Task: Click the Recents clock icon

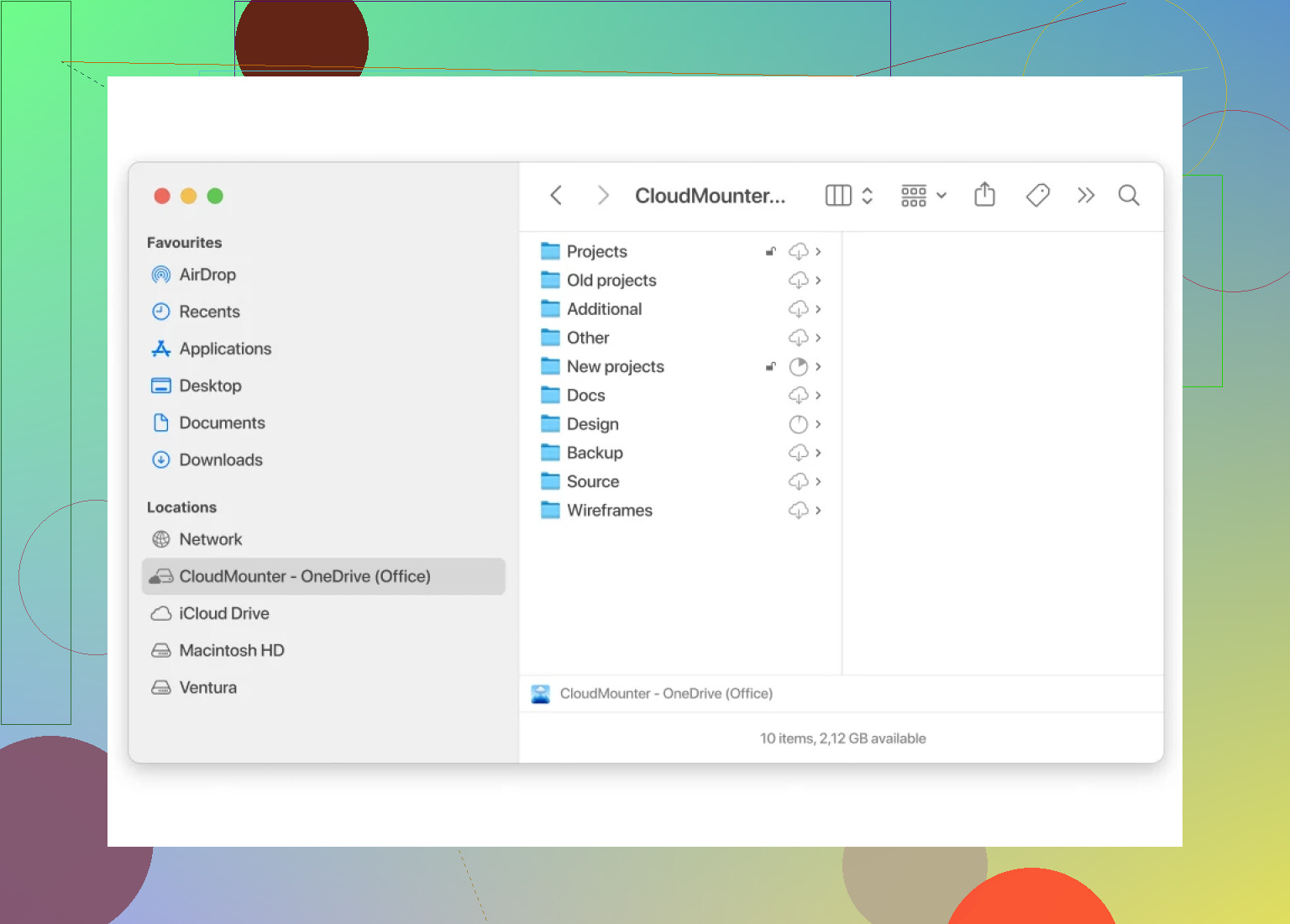Action: [160, 312]
